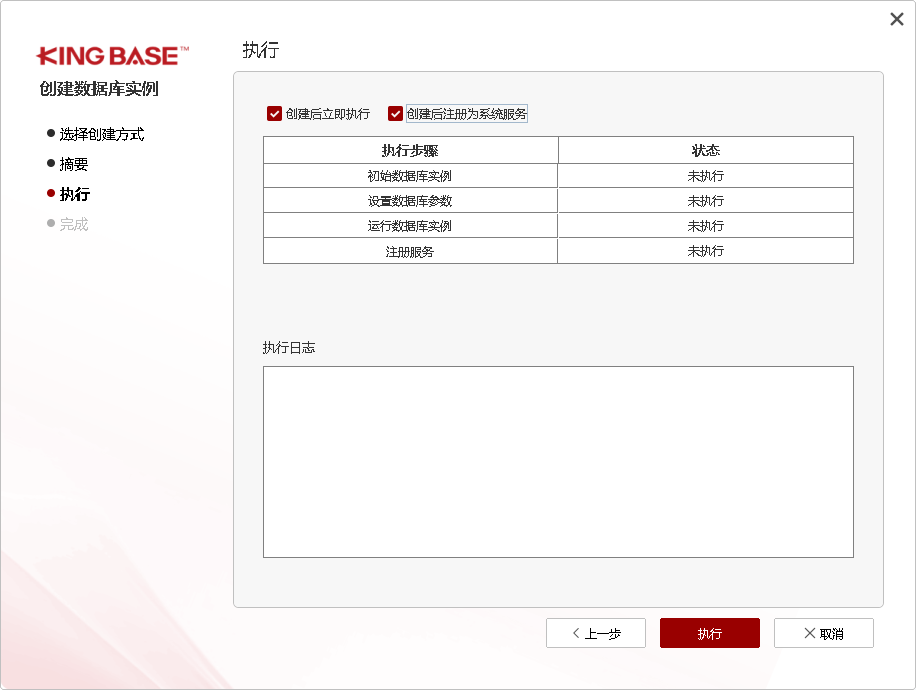The height and width of the screenshot is (690, 916).
Task: Go to 摘要 step in sidebar
Action: point(73,164)
